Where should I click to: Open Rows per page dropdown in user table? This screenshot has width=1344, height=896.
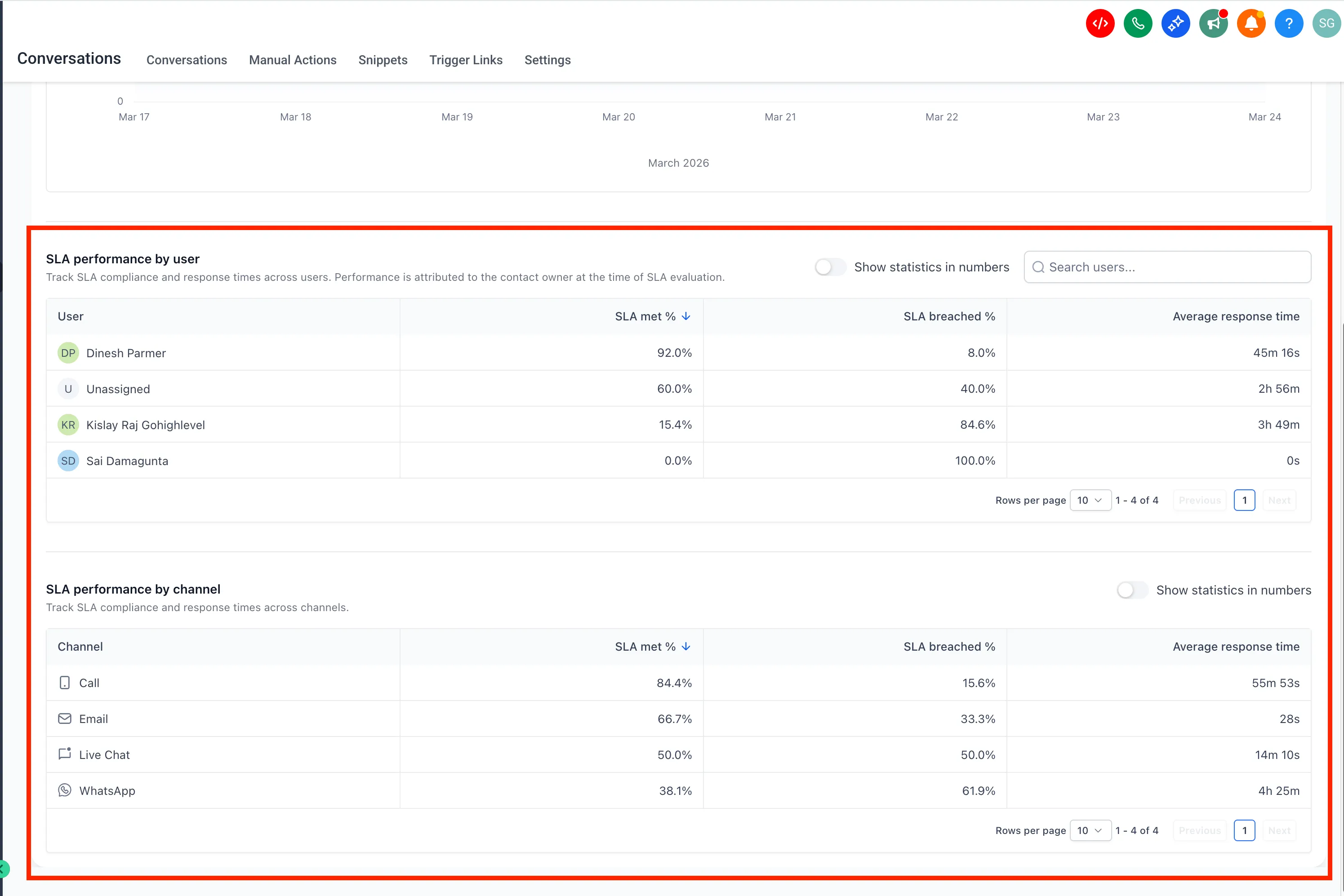click(x=1090, y=499)
